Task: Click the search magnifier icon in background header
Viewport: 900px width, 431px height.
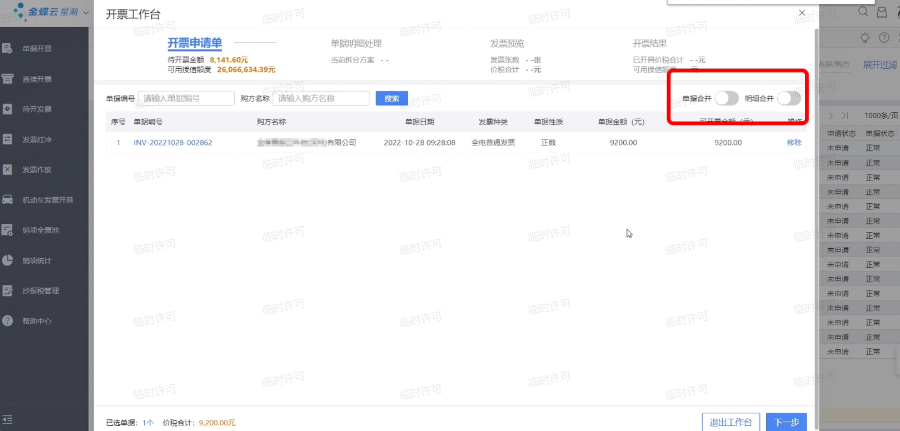Action: 863,11
